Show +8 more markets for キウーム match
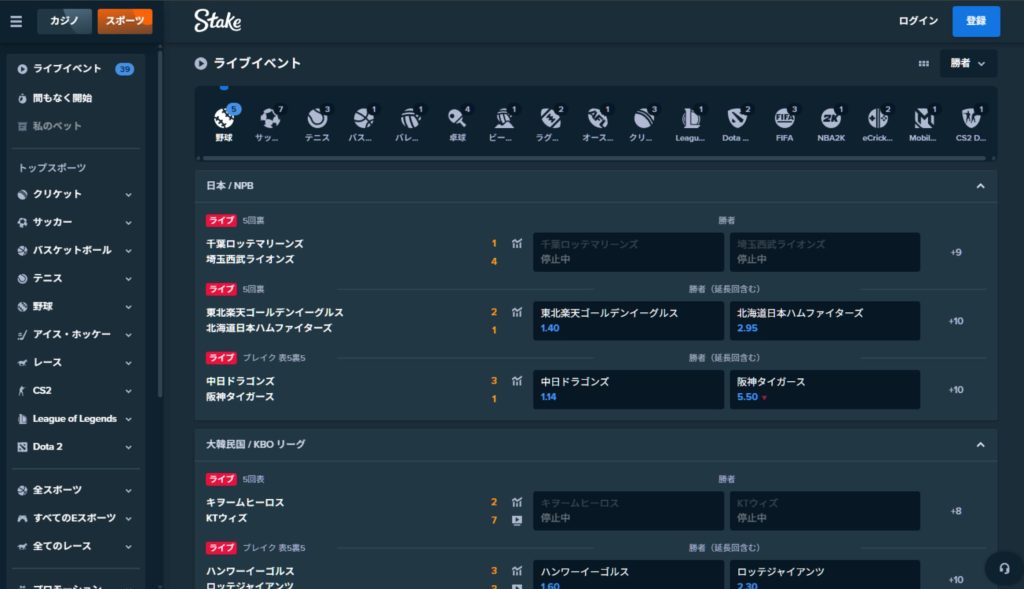 pyautogui.click(x=956, y=511)
